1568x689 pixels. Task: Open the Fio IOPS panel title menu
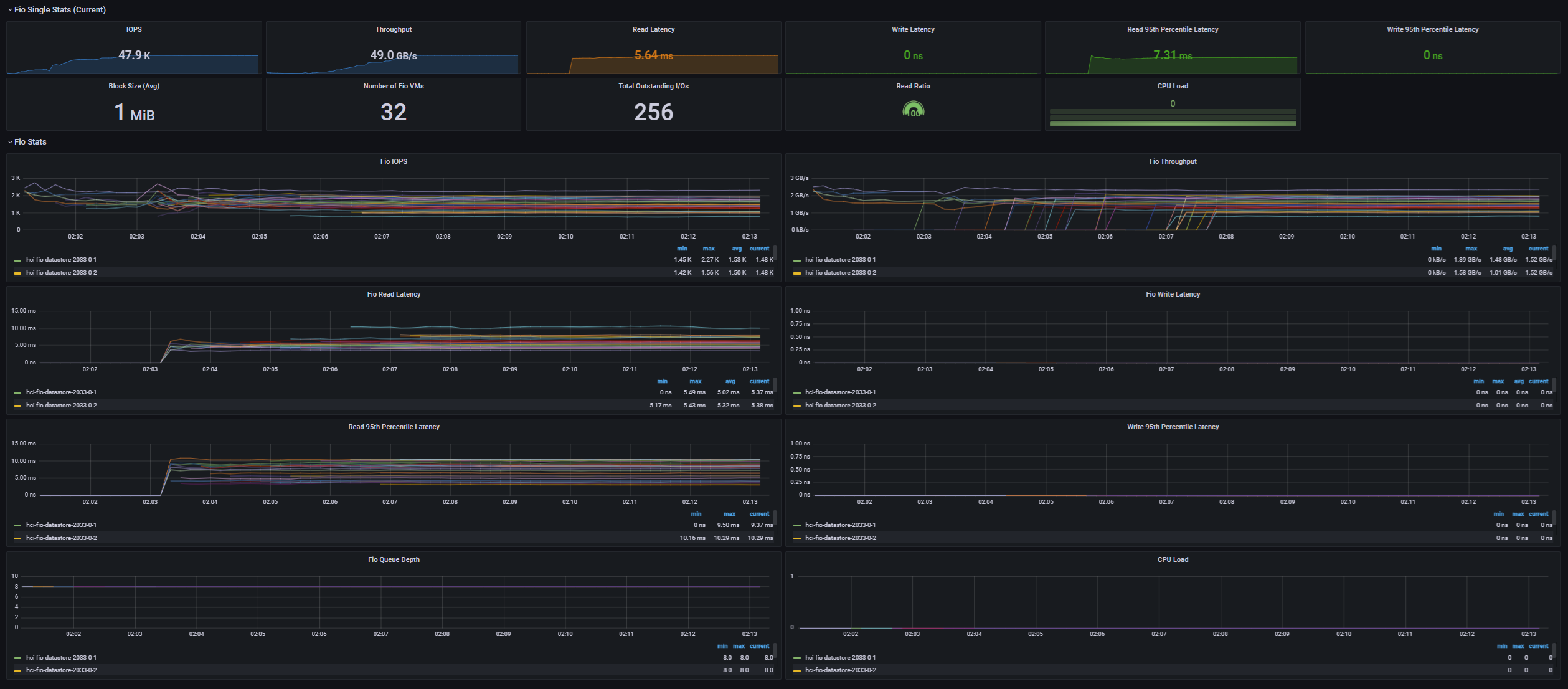[394, 161]
